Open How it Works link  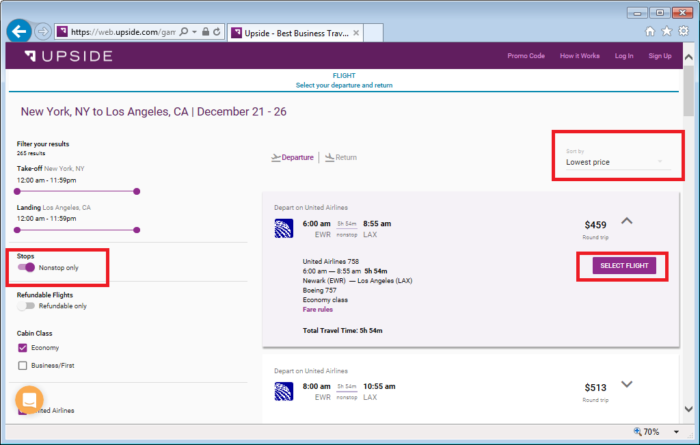click(x=579, y=56)
